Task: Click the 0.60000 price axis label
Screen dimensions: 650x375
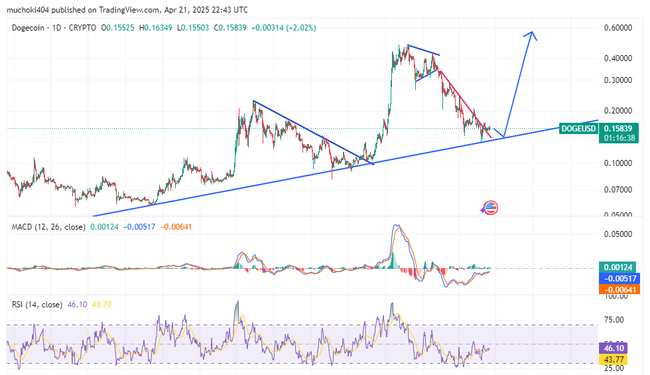Action: tap(618, 28)
